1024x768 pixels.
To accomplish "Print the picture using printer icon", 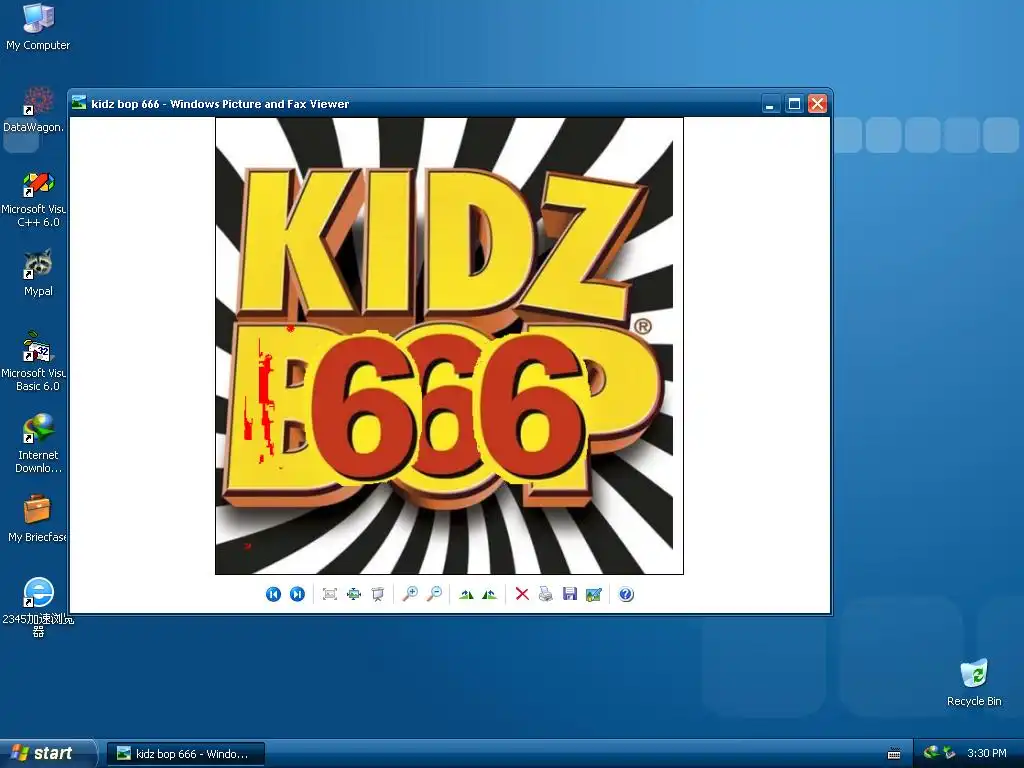I will [546, 594].
